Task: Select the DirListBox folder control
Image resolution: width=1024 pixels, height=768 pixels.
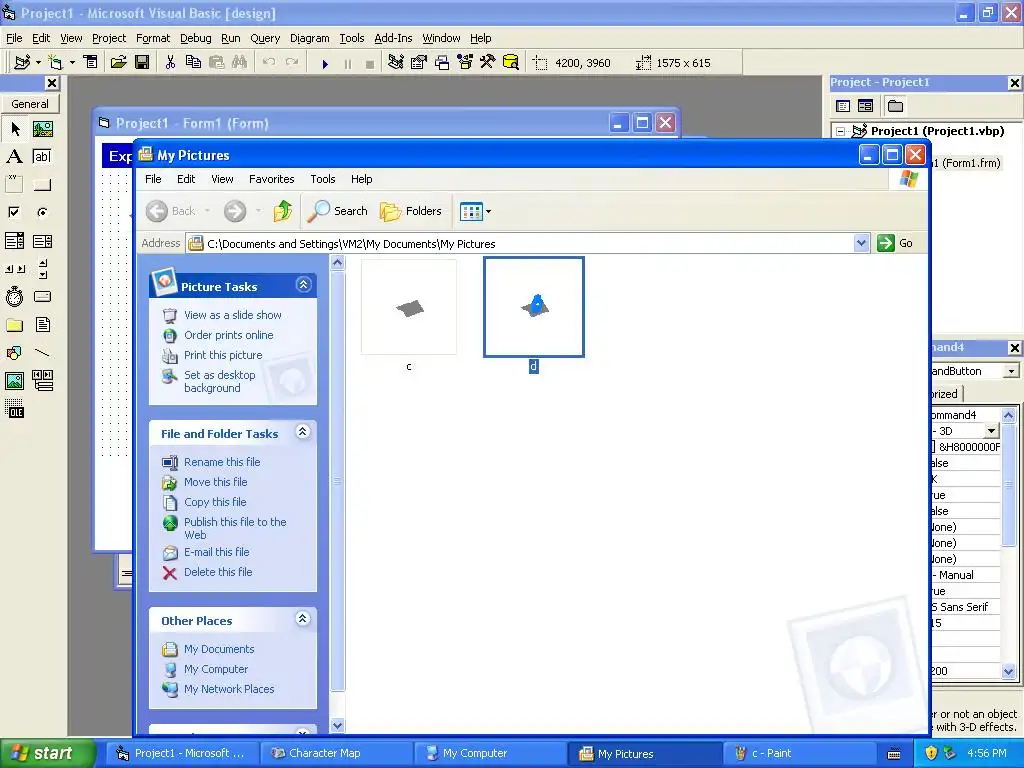Action: tap(14, 325)
